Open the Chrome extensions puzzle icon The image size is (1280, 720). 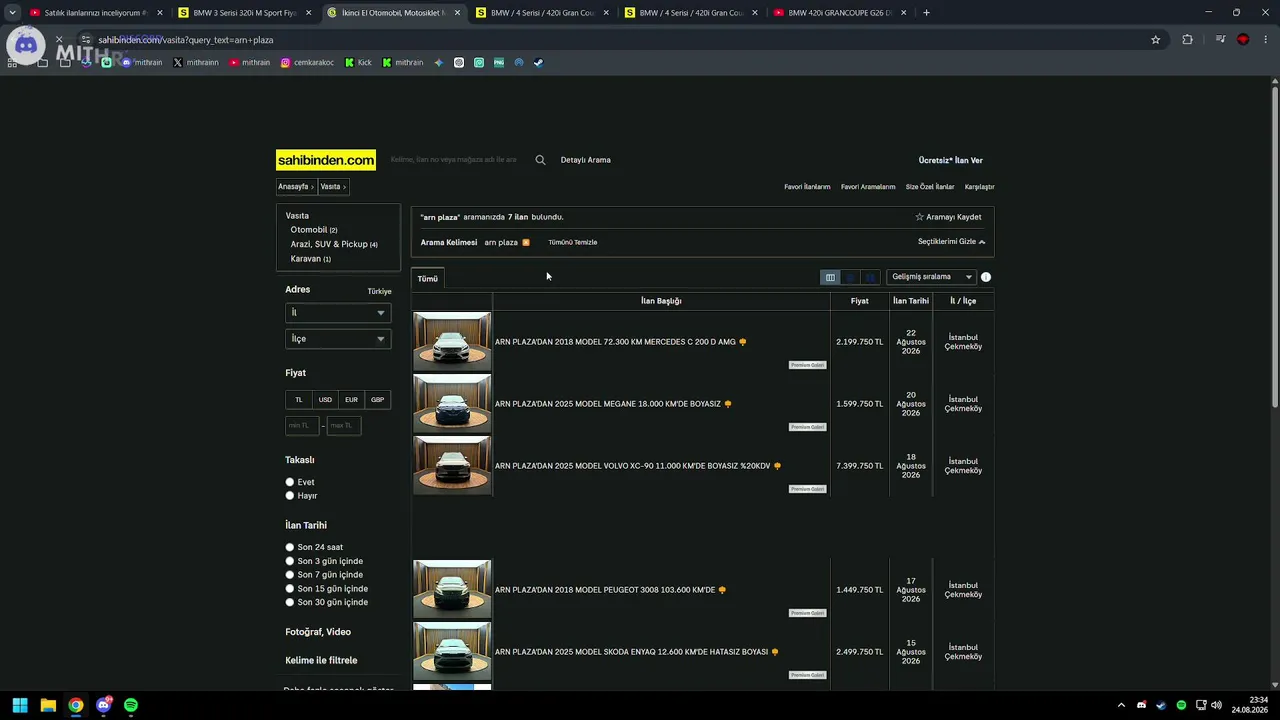(x=1187, y=40)
